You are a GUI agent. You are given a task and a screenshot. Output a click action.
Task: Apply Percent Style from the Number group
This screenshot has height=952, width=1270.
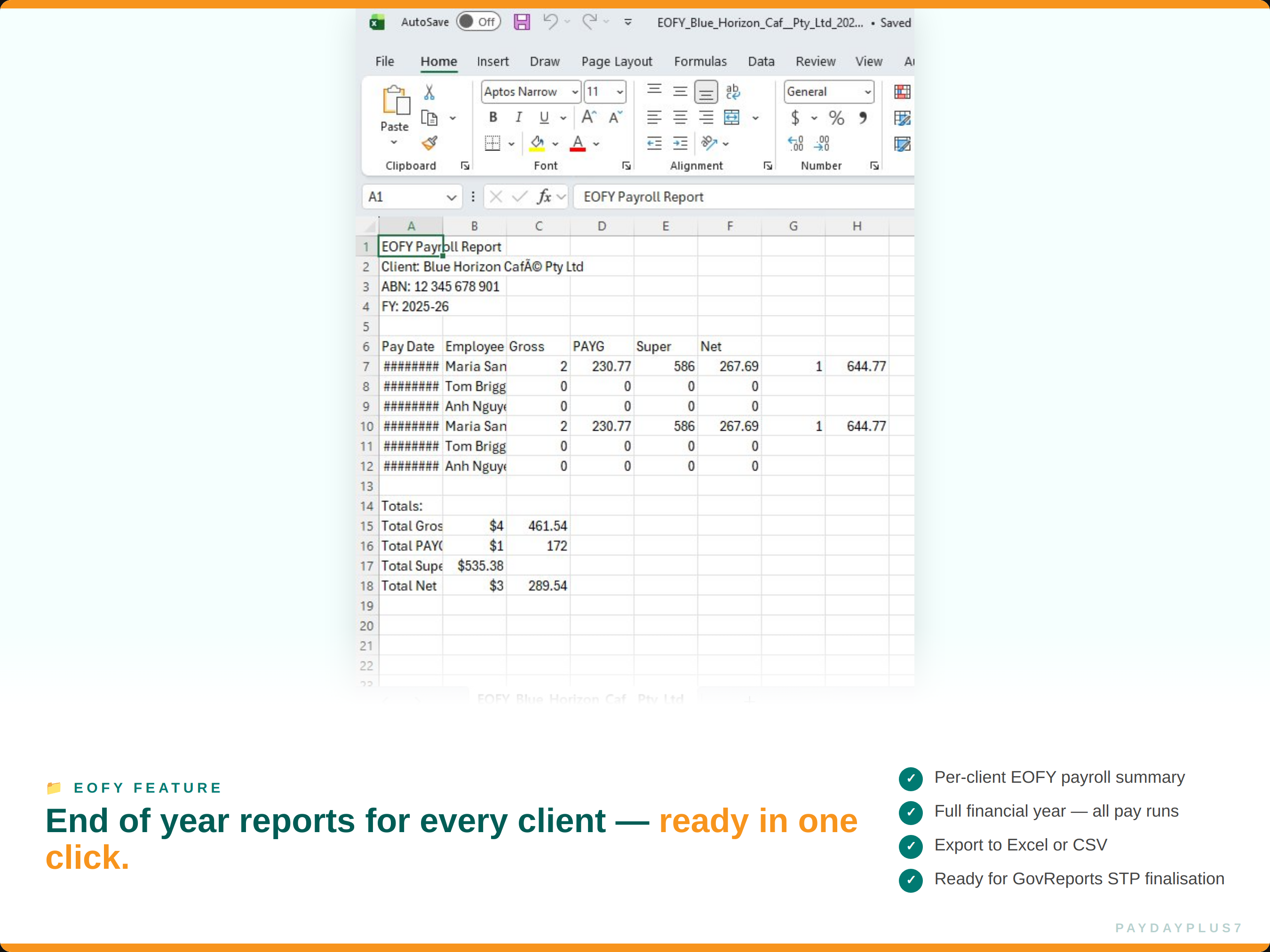[836, 118]
